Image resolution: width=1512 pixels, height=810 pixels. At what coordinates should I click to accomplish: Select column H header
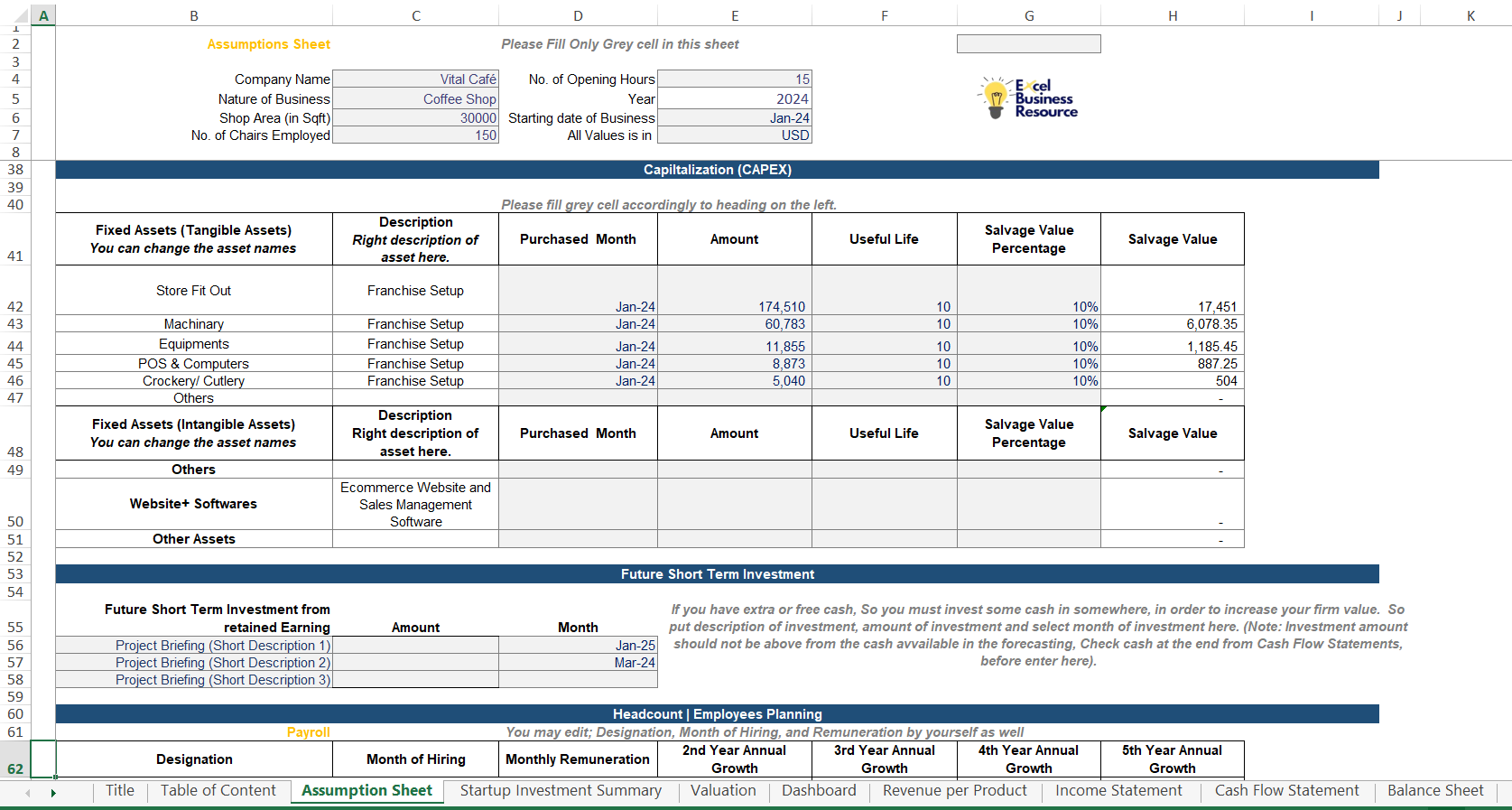tap(1173, 15)
